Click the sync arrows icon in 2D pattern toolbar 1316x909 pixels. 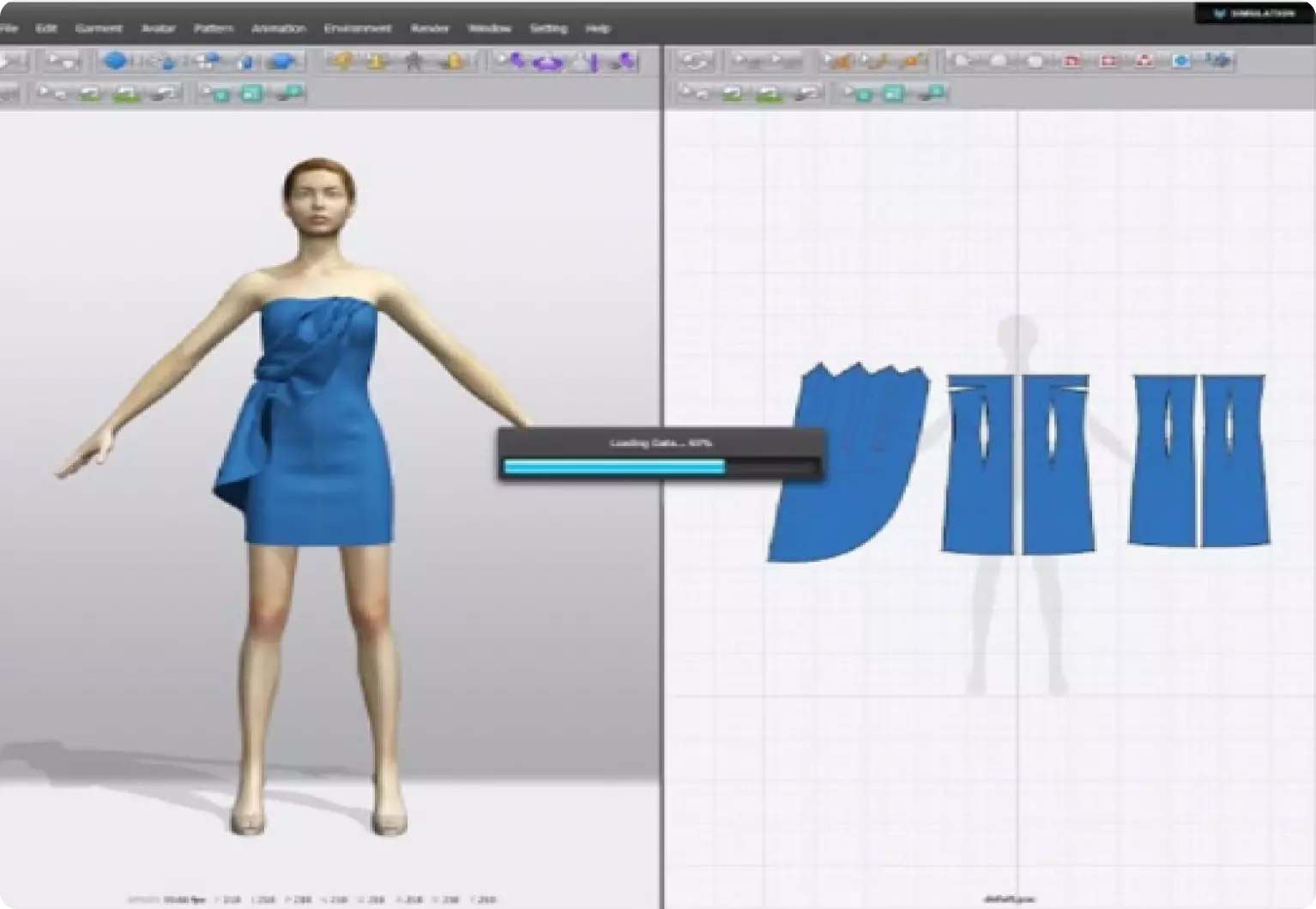click(x=696, y=61)
